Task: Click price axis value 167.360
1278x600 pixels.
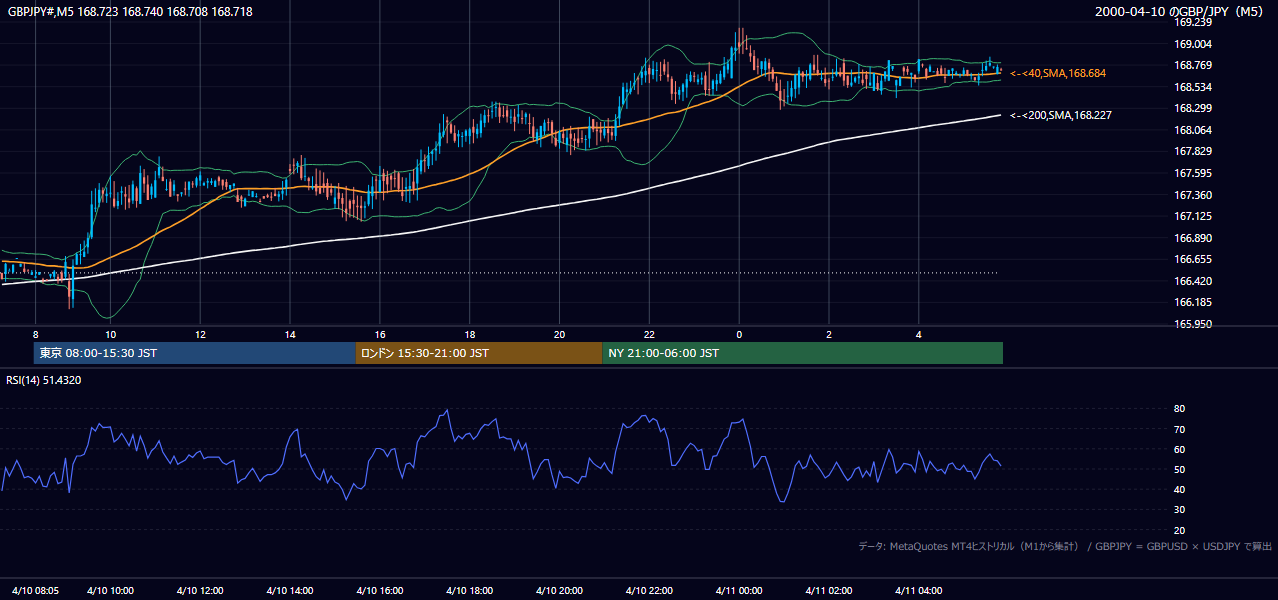Action: [x=1192, y=195]
